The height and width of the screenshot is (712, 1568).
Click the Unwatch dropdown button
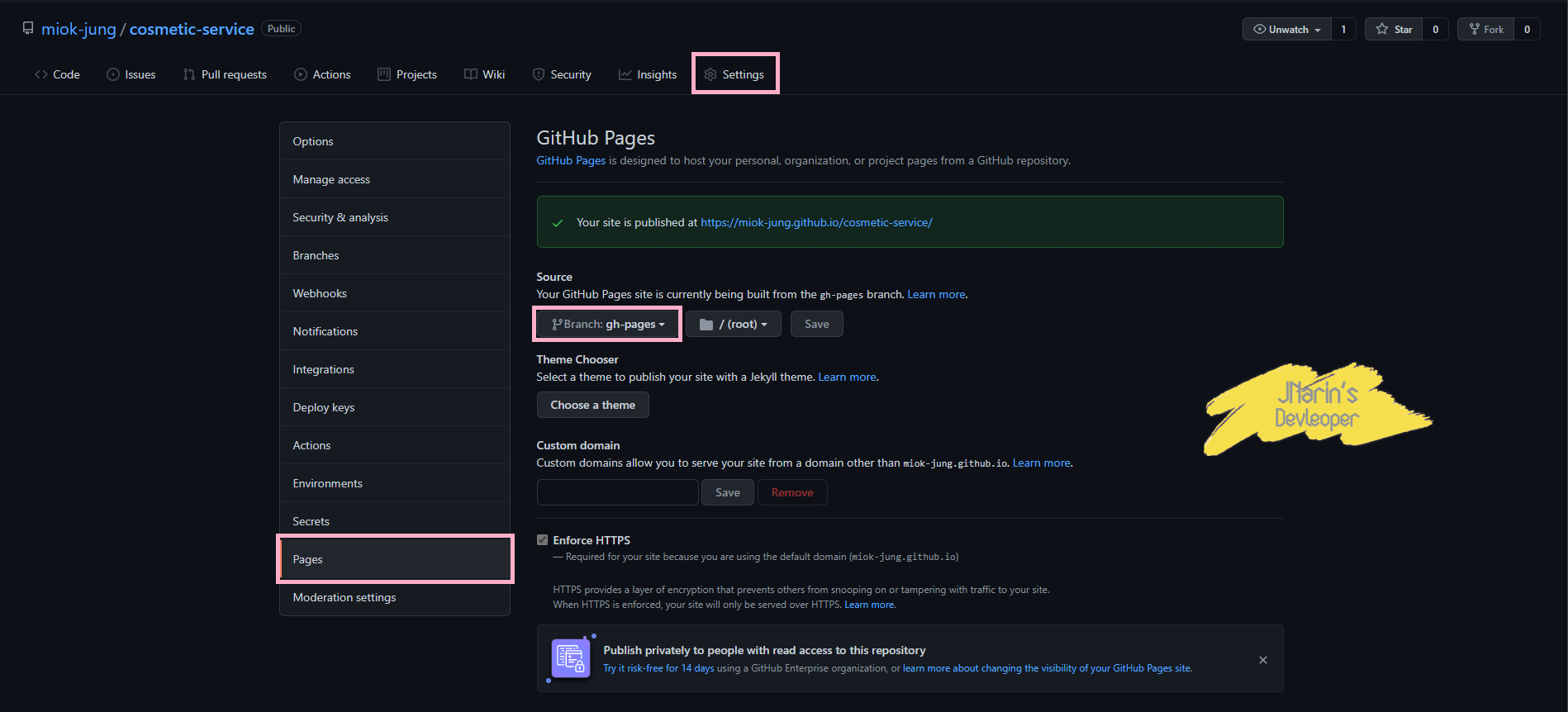(x=1286, y=29)
